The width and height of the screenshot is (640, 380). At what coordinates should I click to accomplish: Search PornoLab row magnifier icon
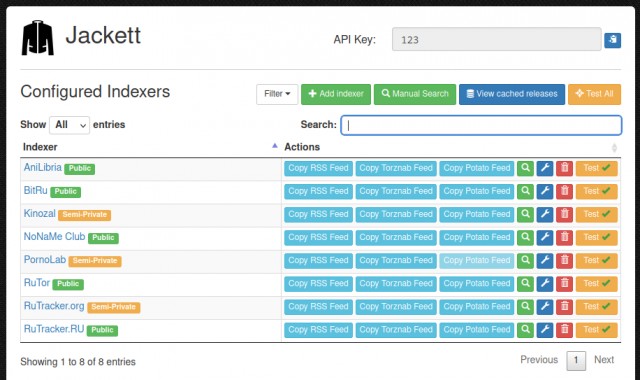pos(525,260)
